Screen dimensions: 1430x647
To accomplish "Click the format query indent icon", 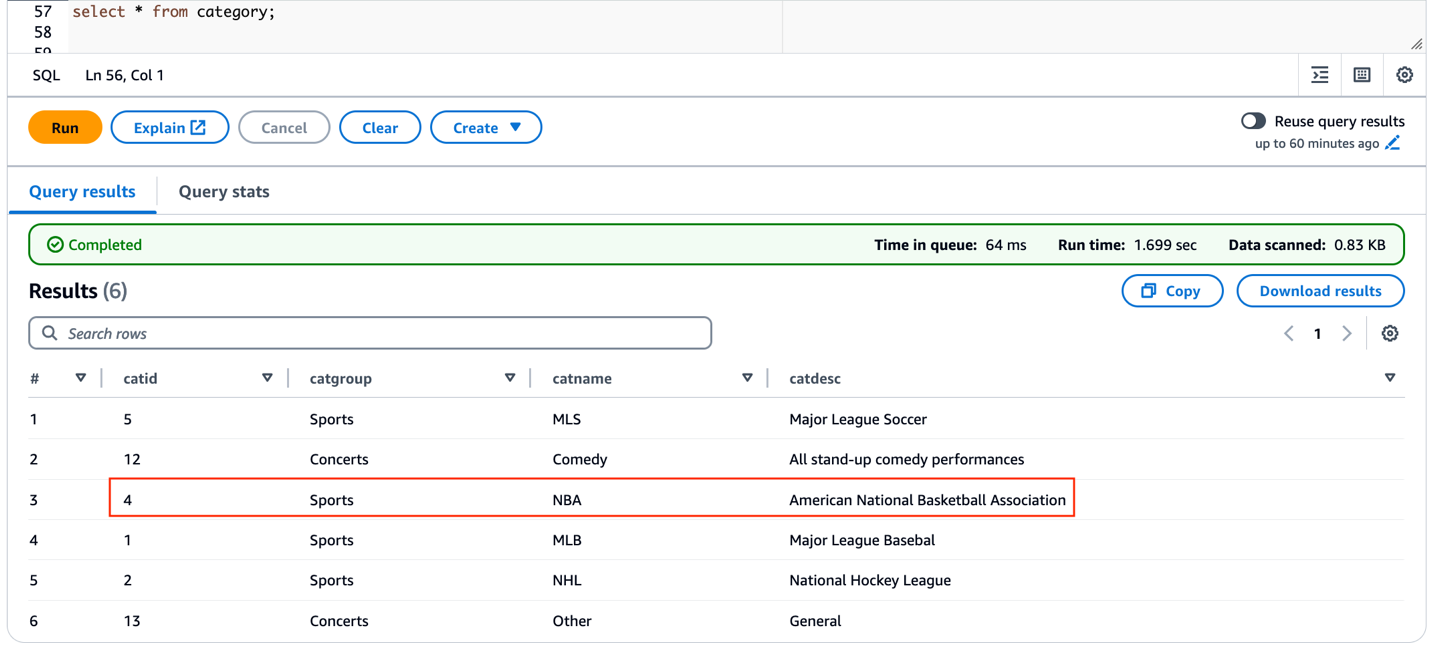I will click(x=1320, y=75).
